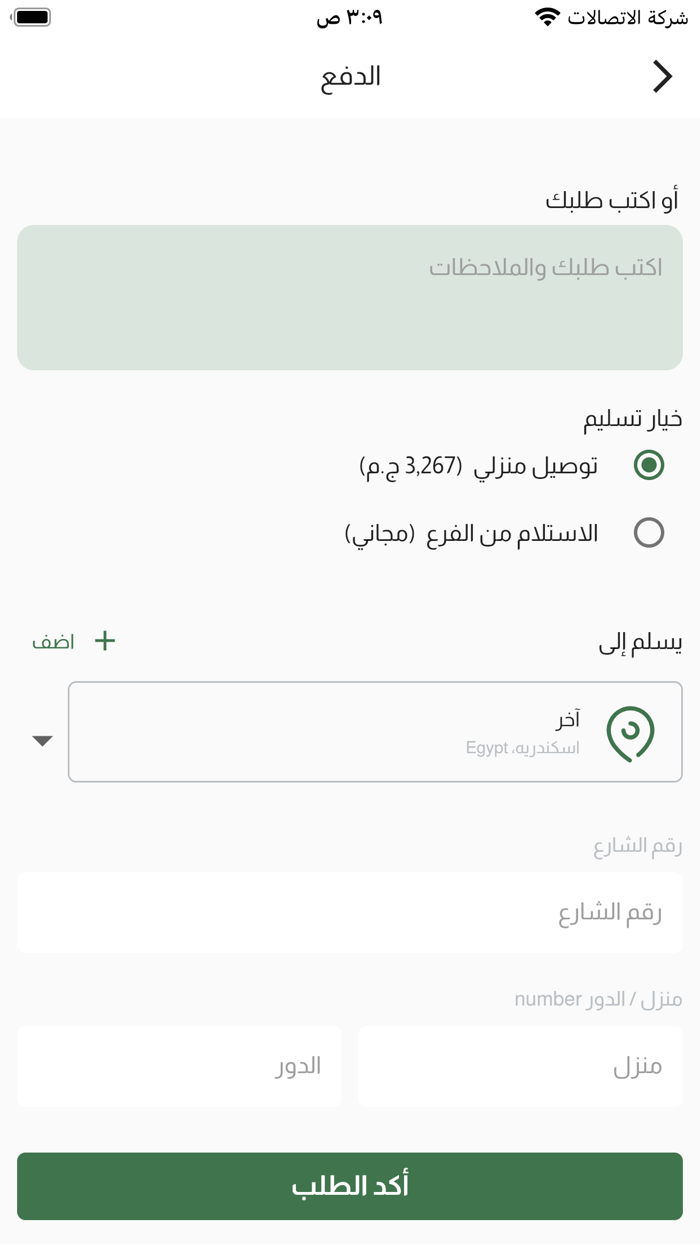Focus the الدور floor input field

(x=179, y=1066)
